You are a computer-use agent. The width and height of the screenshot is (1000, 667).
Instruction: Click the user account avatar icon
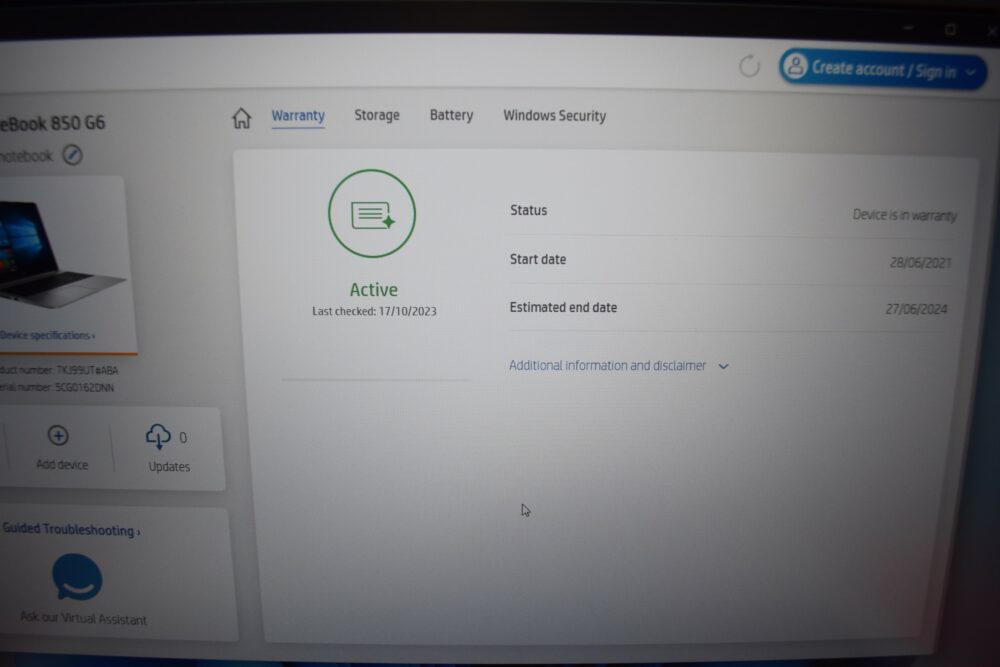click(x=795, y=66)
